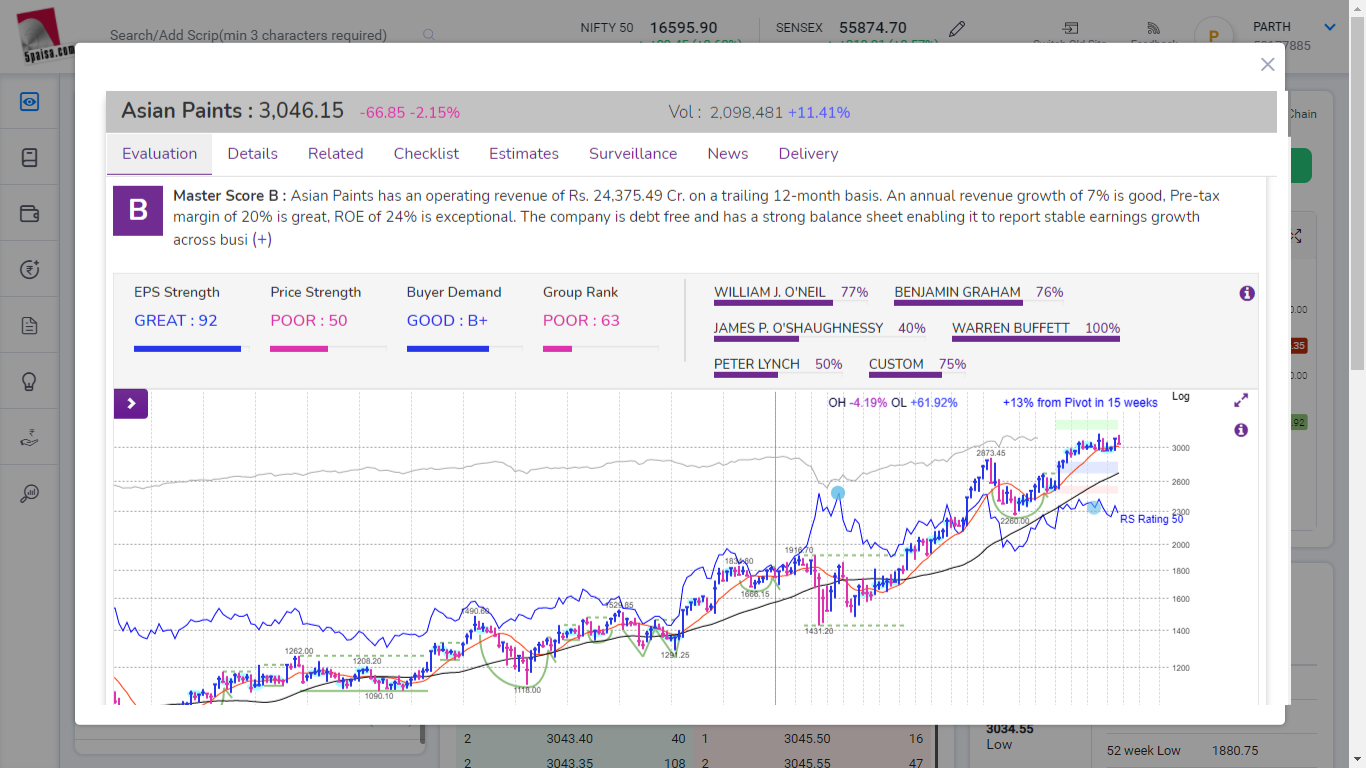Expand the chart to fullscreen
The image size is (1366, 768).
[x=1241, y=400]
